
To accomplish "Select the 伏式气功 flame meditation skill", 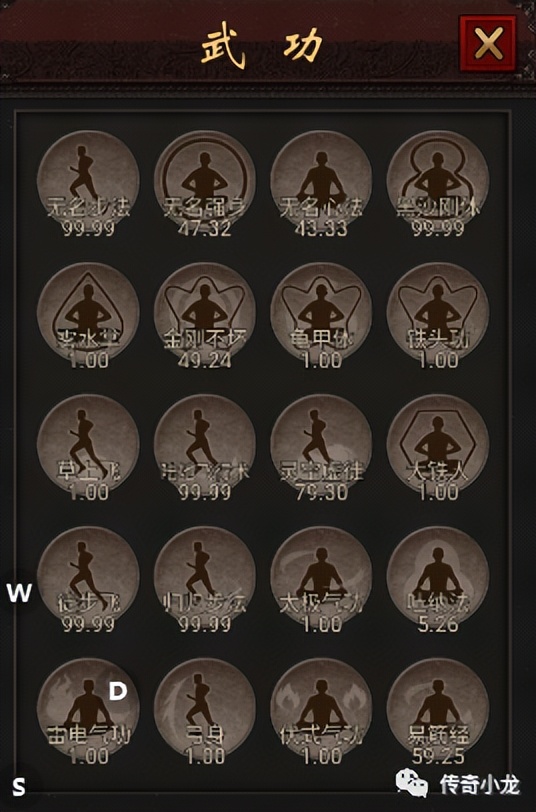I will (321, 709).
